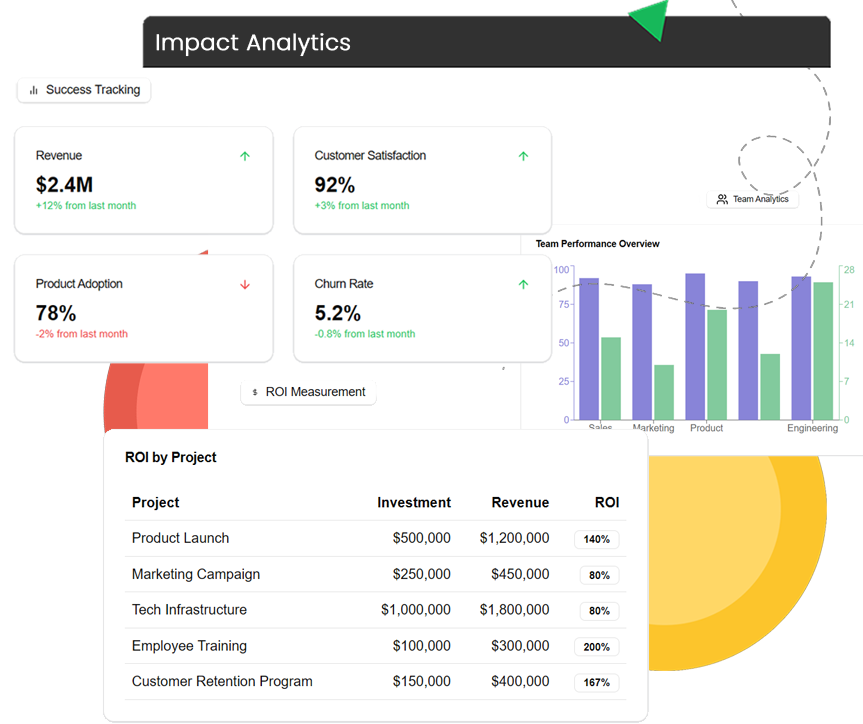Viewport: 863px width, 724px height.
Task: Click the 140% ROI badge for Product Launch
Action: click(x=596, y=539)
